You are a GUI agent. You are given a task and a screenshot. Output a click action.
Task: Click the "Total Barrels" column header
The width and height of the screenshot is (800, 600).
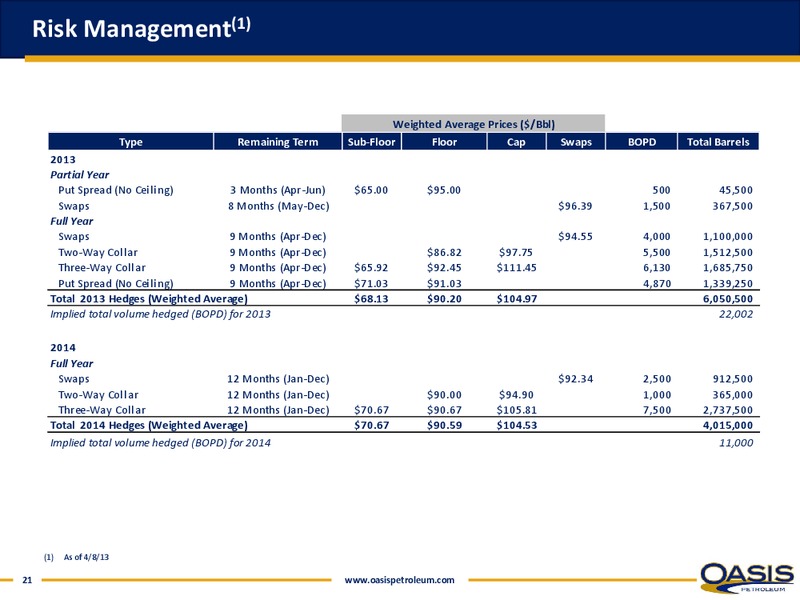coord(718,142)
